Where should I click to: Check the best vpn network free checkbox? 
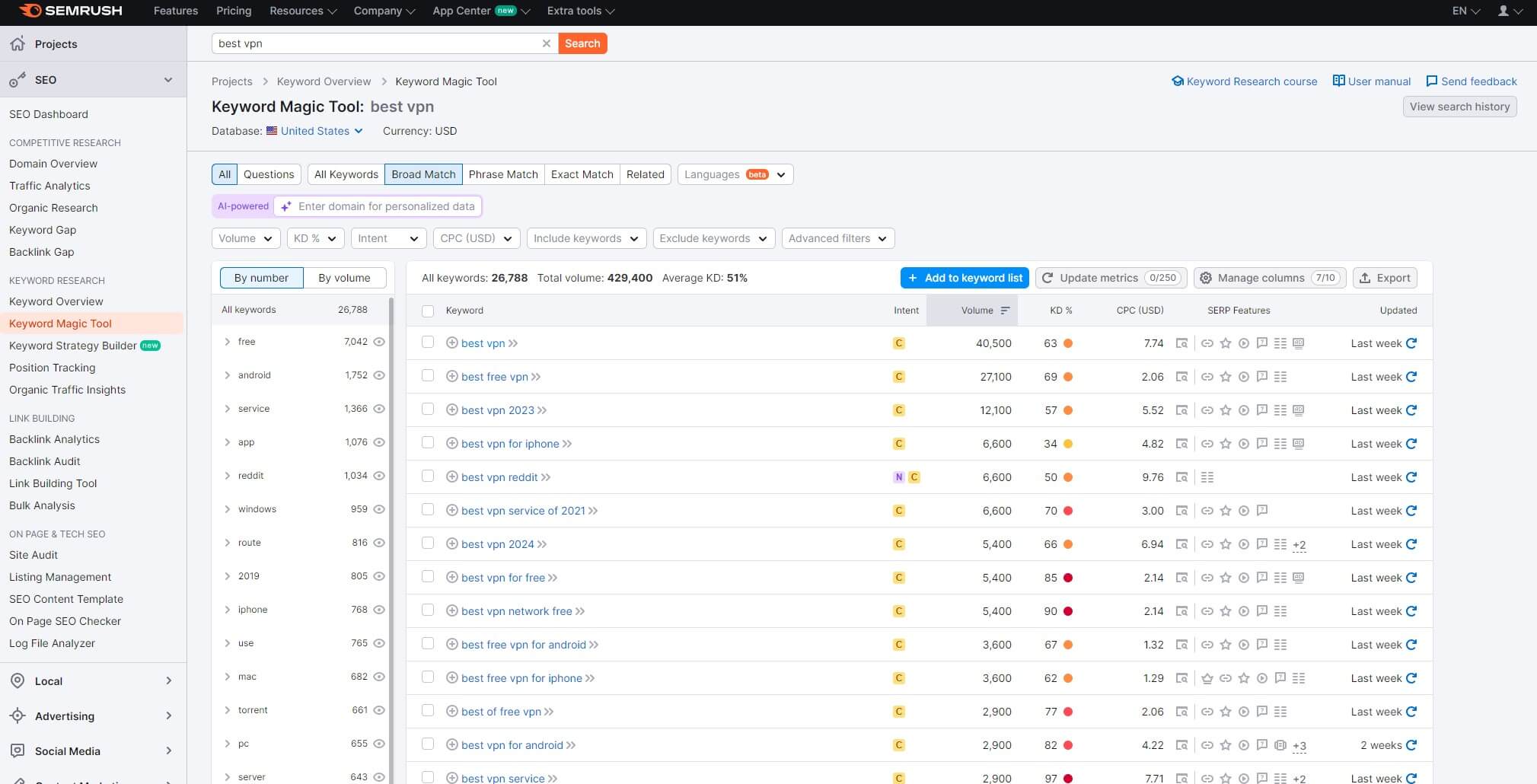[428, 610]
